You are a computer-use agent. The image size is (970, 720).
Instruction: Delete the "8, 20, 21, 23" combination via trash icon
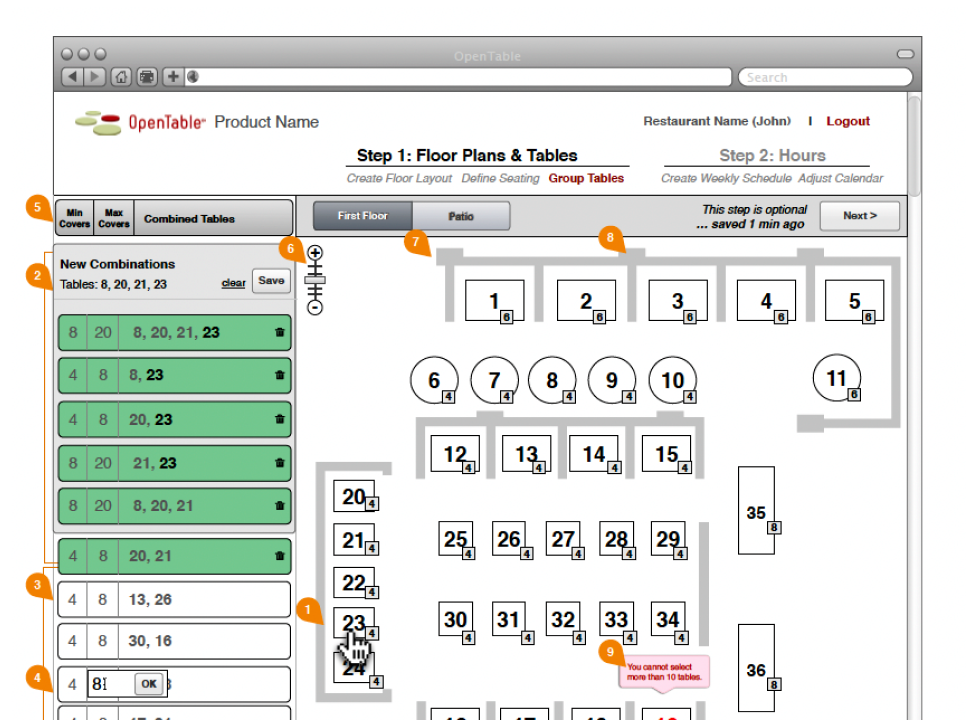pos(279,333)
